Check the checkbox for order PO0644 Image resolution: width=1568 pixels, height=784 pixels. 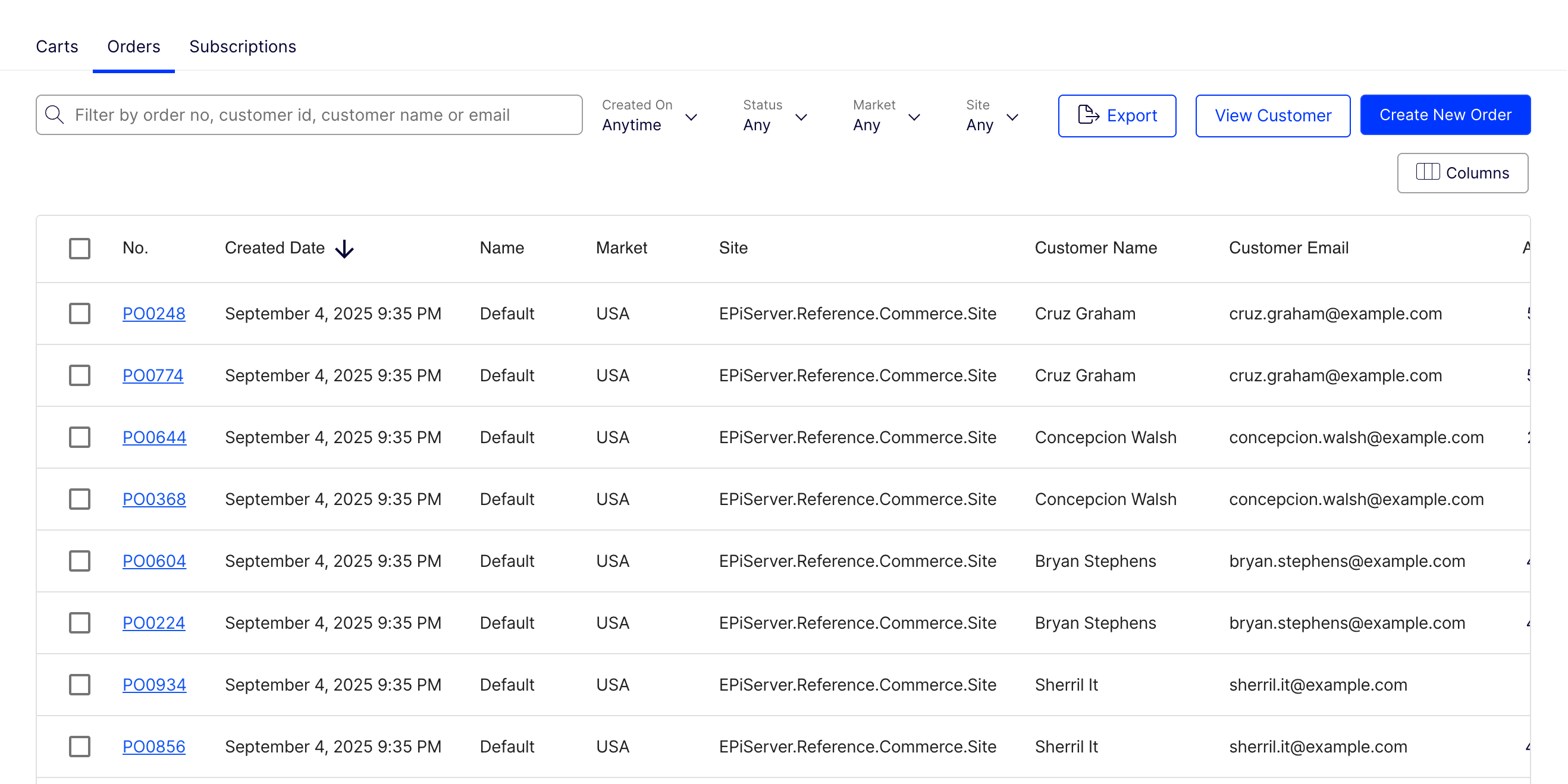79,437
